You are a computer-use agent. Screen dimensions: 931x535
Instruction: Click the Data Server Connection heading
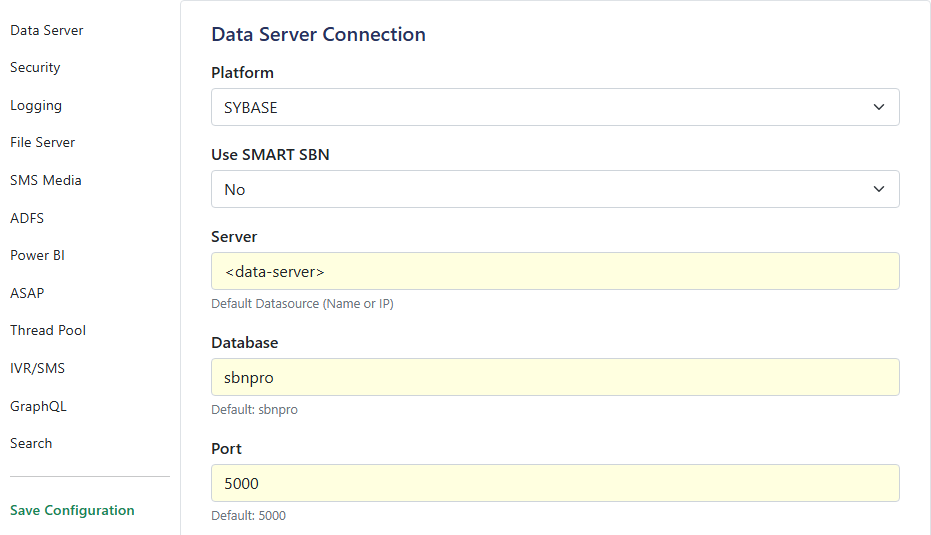(x=318, y=34)
